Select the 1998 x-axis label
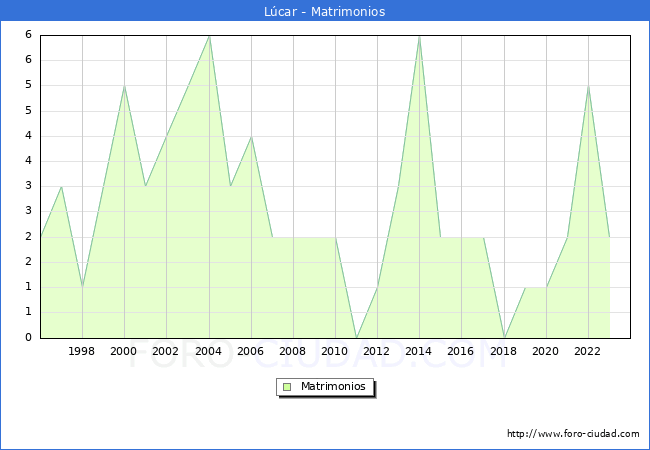Image resolution: width=650 pixels, height=450 pixels. [82, 351]
